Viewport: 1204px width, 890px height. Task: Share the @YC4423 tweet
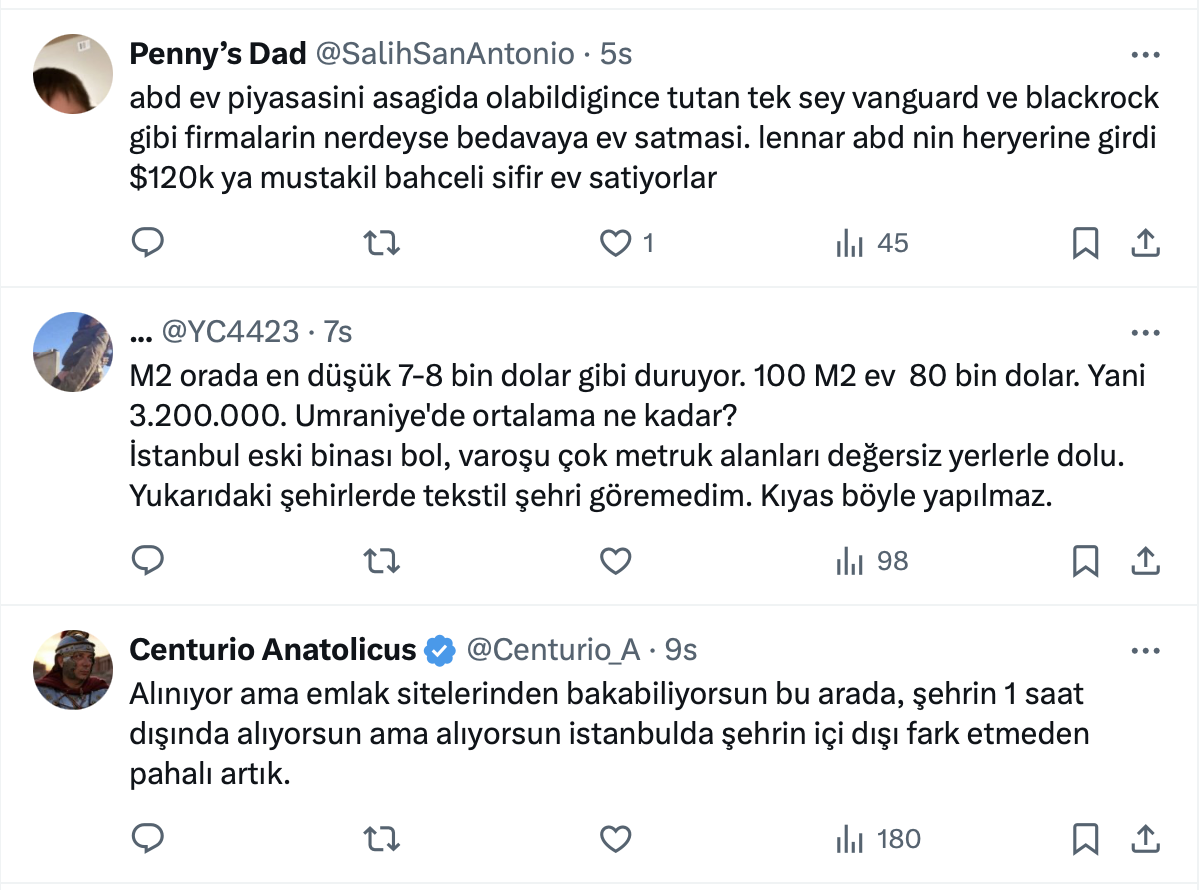1144,562
